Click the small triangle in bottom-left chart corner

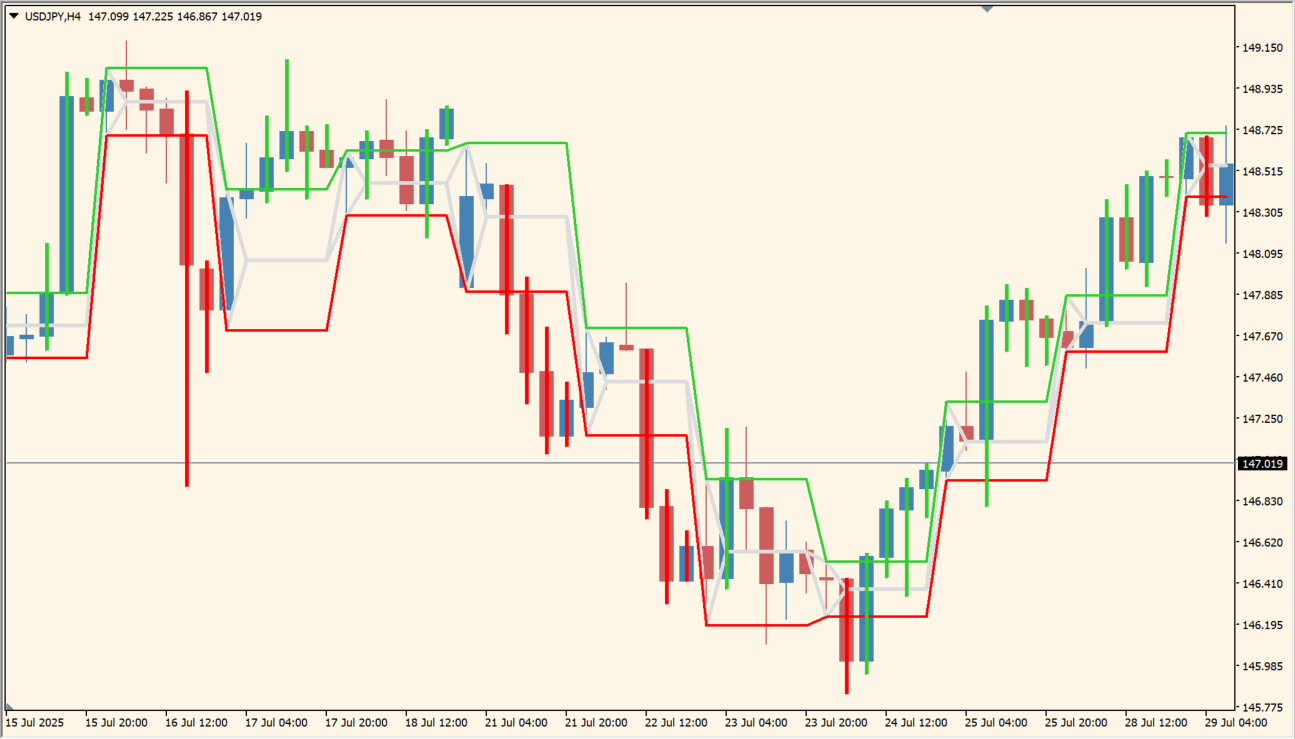point(8,707)
